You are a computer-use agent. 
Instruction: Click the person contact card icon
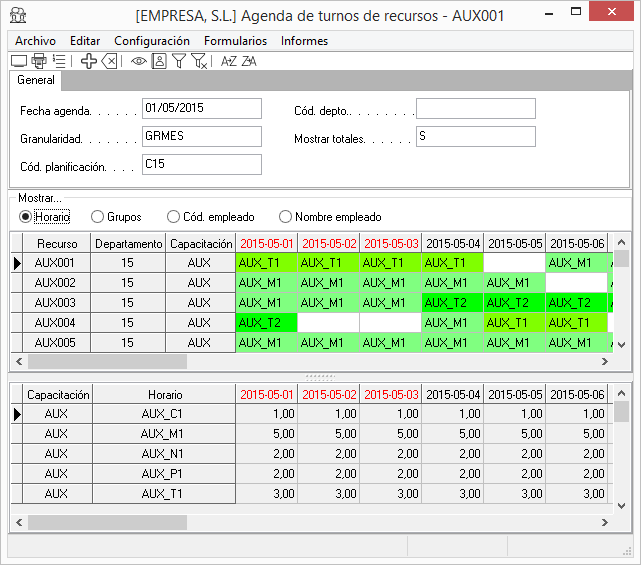pos(159,61)
